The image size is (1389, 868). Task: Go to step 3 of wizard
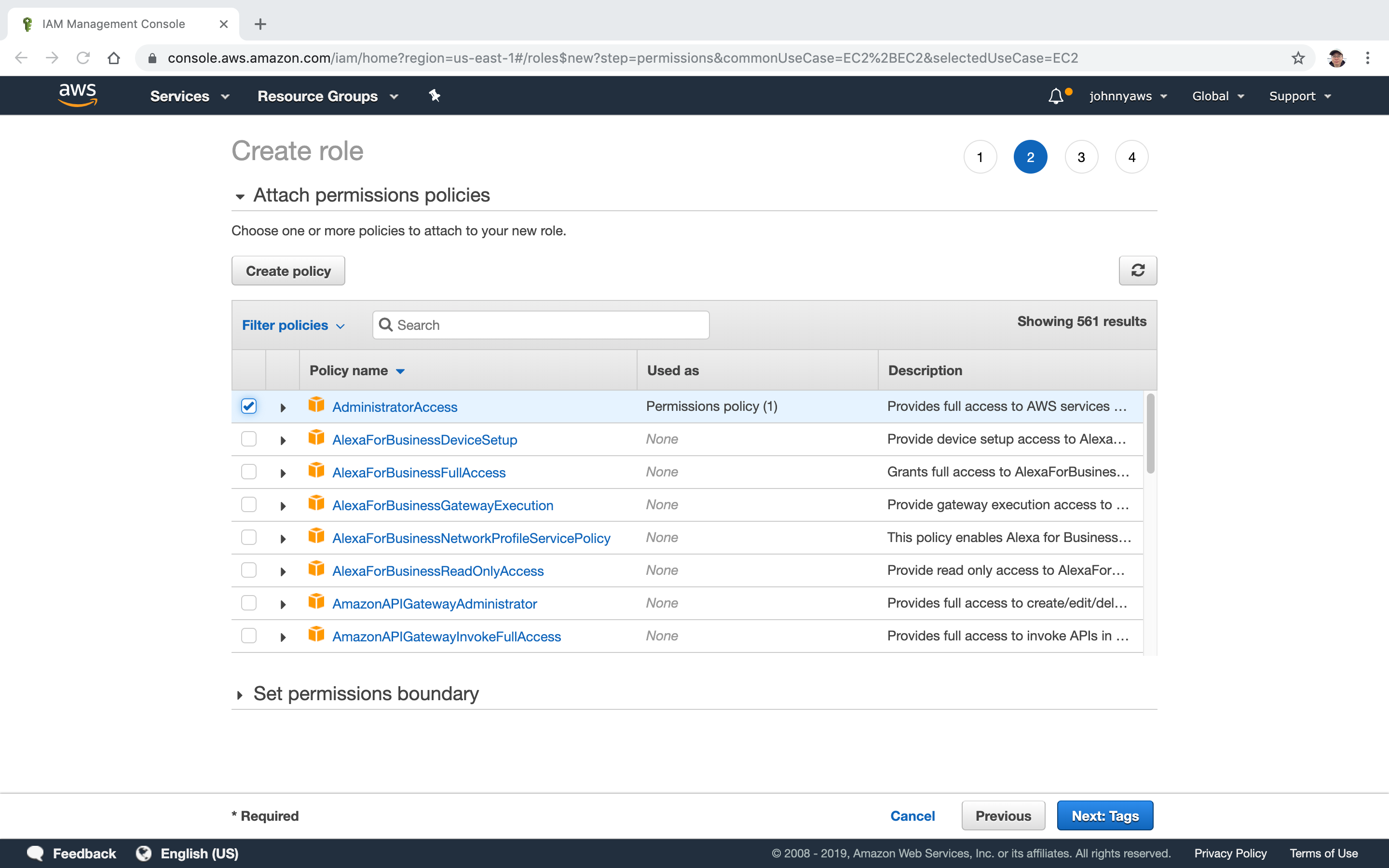[1081, 157]
